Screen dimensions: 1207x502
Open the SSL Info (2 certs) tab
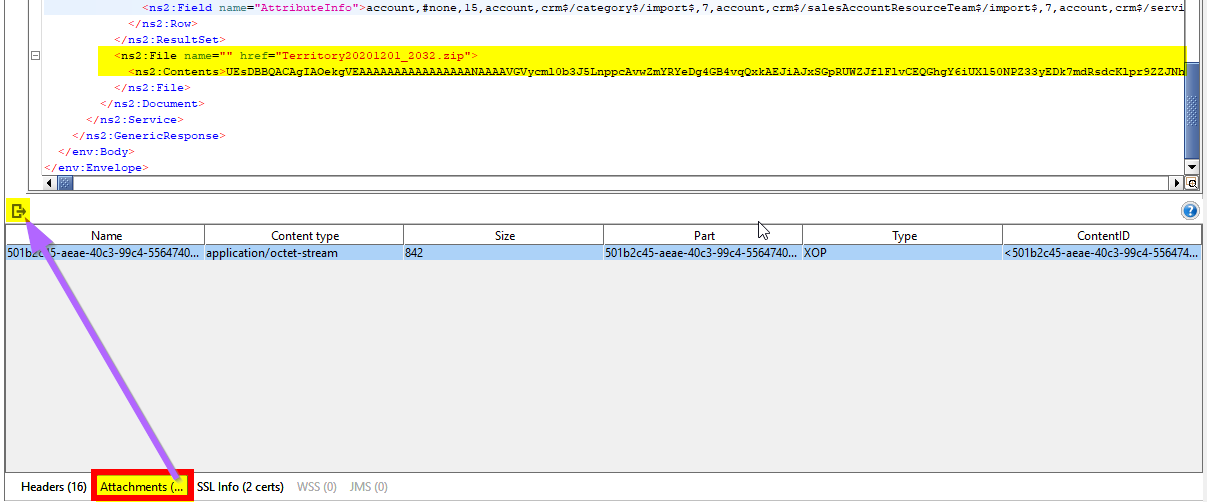coord(240,487)
